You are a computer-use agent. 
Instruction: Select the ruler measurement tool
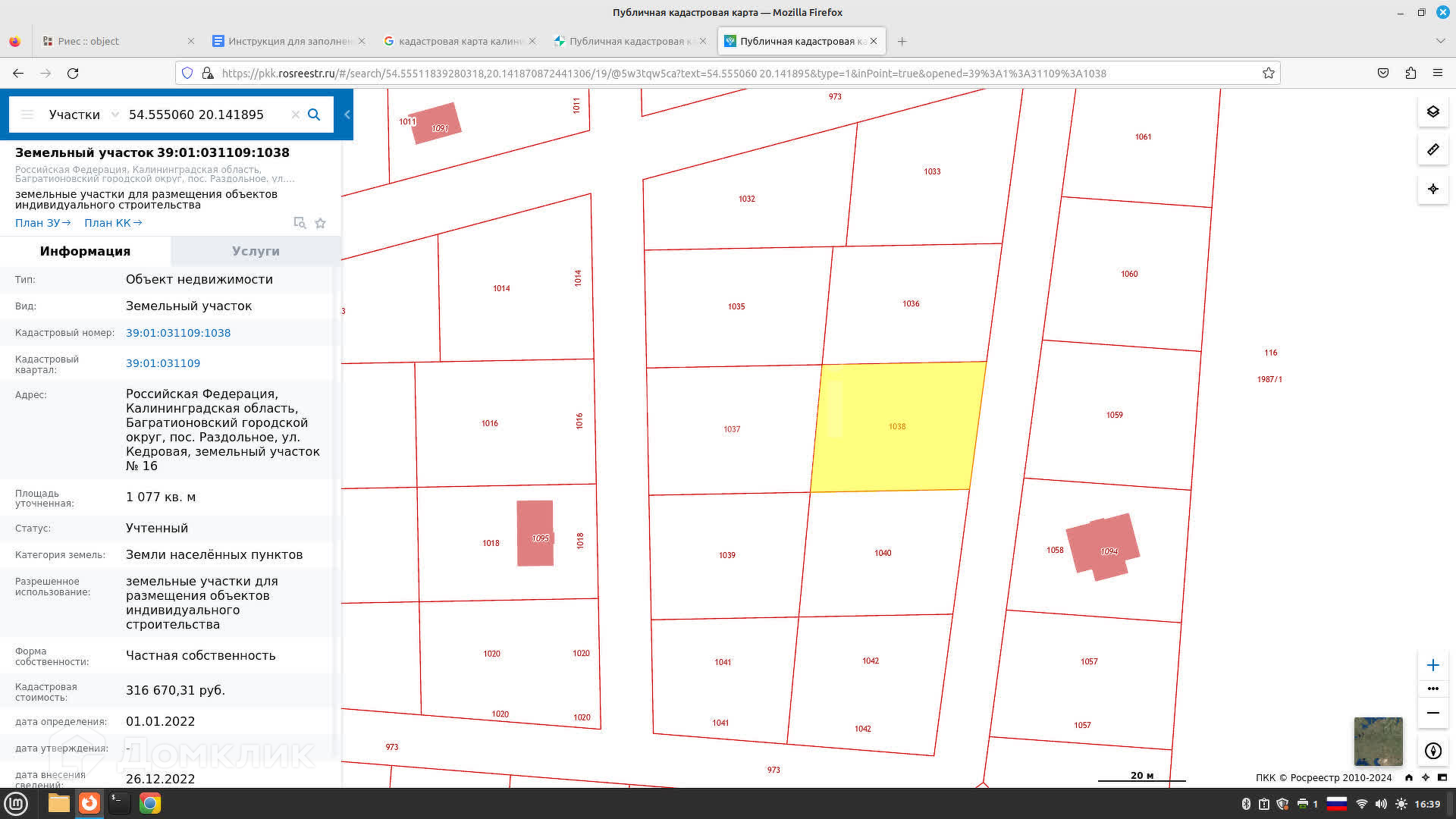click(1432, 149)
